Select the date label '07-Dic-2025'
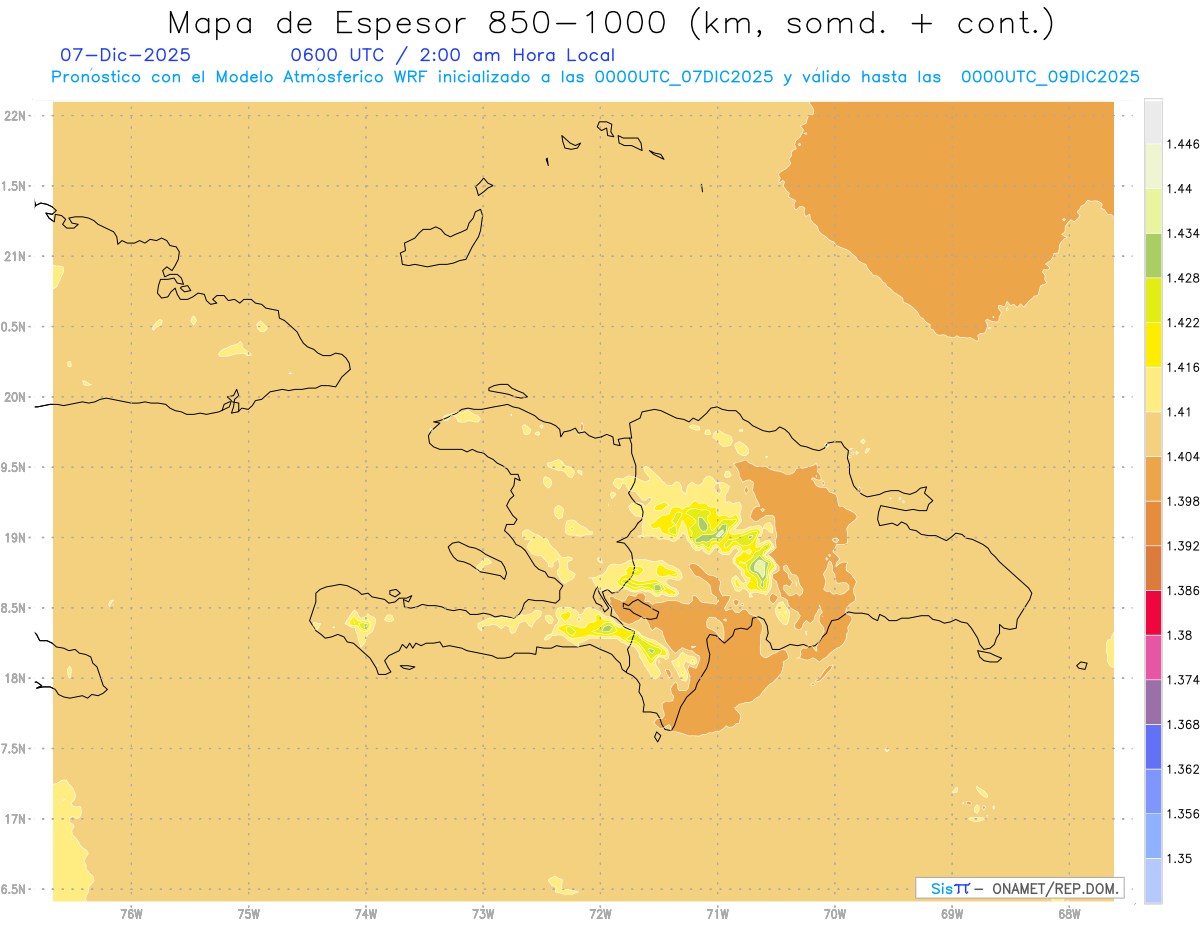The width and height of the screenshot is (1200, 927). 126,55
